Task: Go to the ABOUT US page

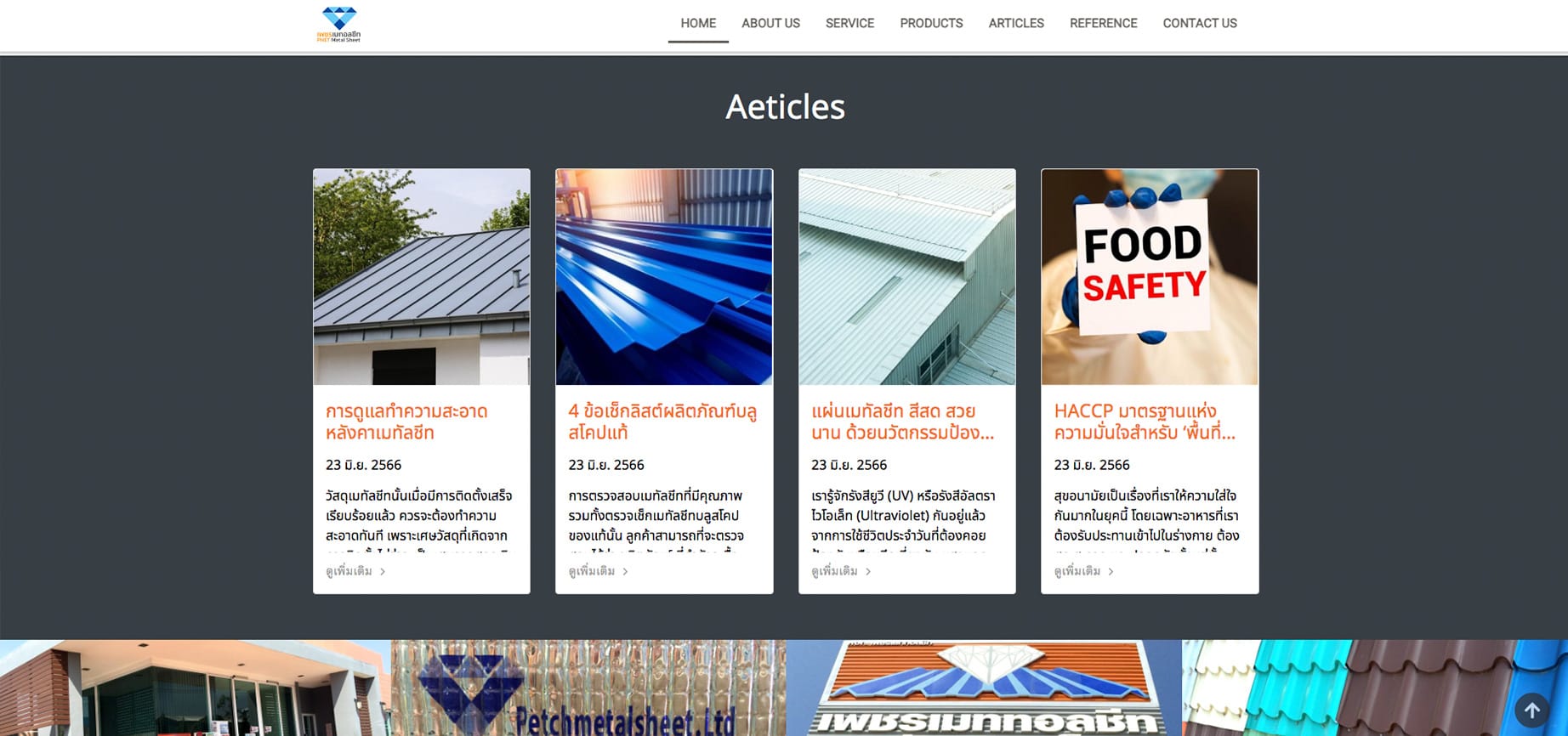Action: click(x=770, y=23)
